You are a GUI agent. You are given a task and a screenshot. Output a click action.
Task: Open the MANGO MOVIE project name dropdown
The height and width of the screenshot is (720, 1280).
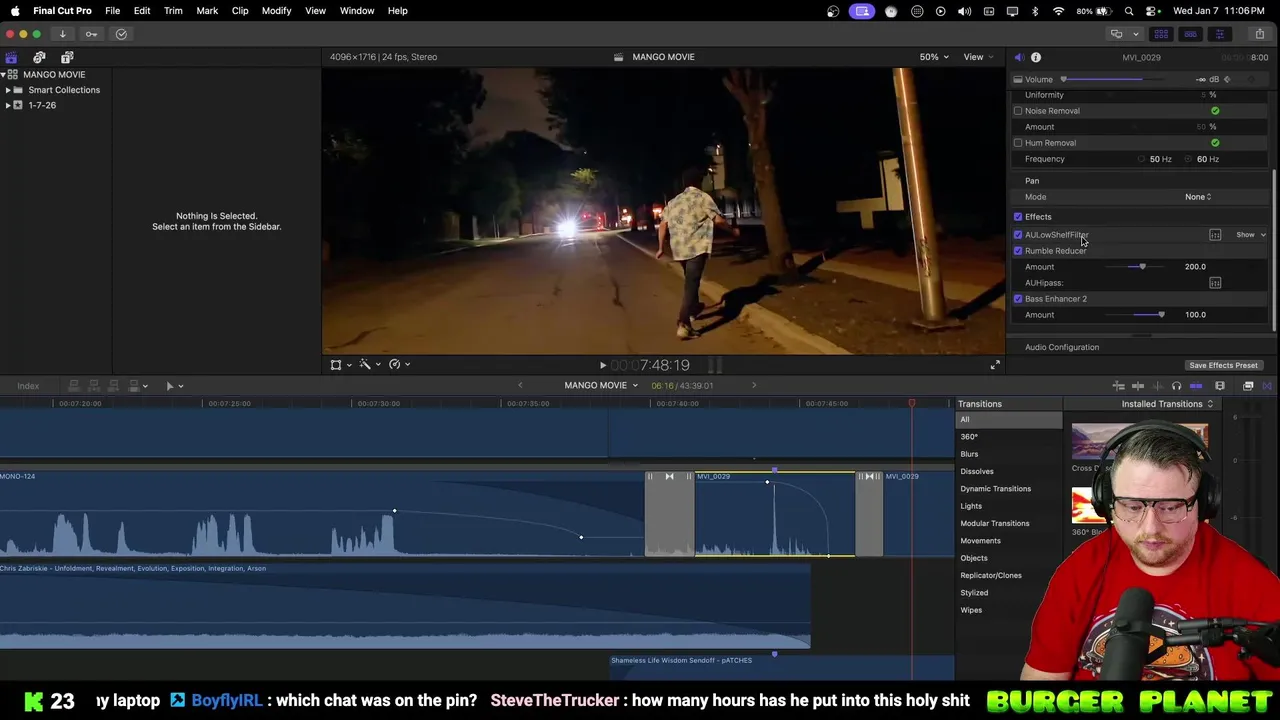601,385
